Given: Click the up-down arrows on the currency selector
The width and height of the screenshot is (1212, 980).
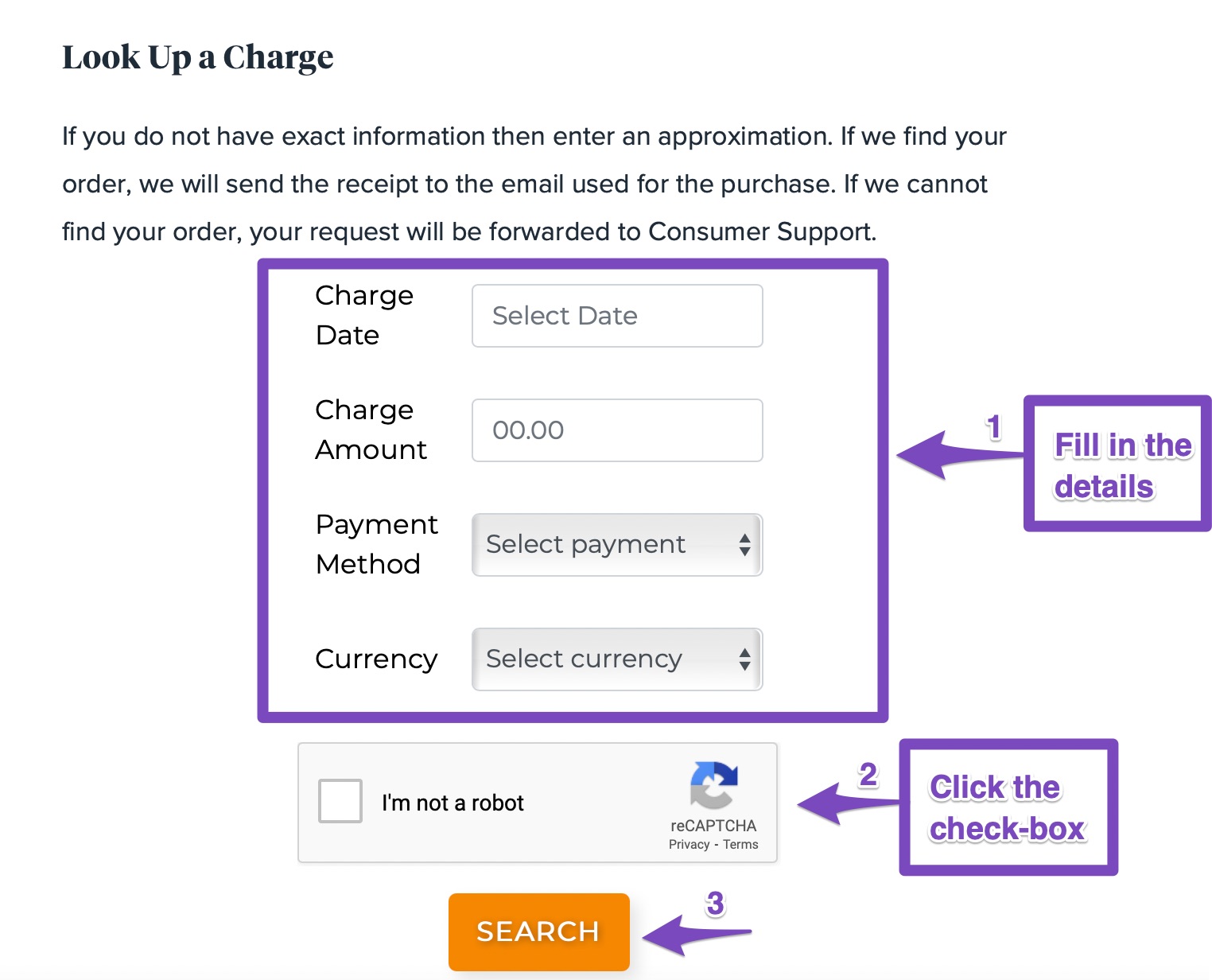Looking at the screenshot, I should (x=744, y=659).
